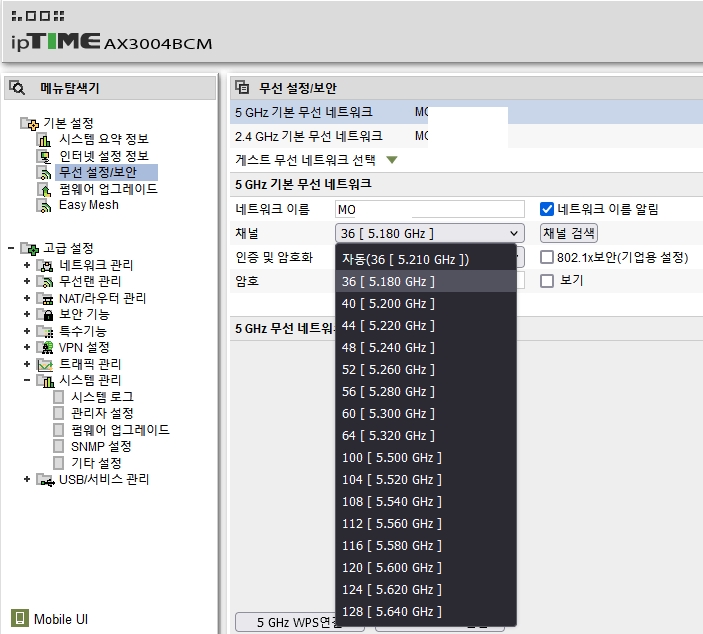Select channel 36 [ 5.180 GHz ] option

(426, 282)
